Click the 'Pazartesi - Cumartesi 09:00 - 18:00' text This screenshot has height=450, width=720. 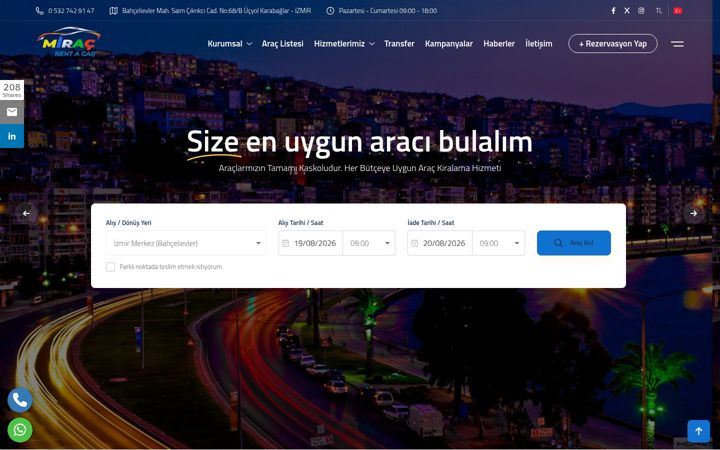point(388,11)
